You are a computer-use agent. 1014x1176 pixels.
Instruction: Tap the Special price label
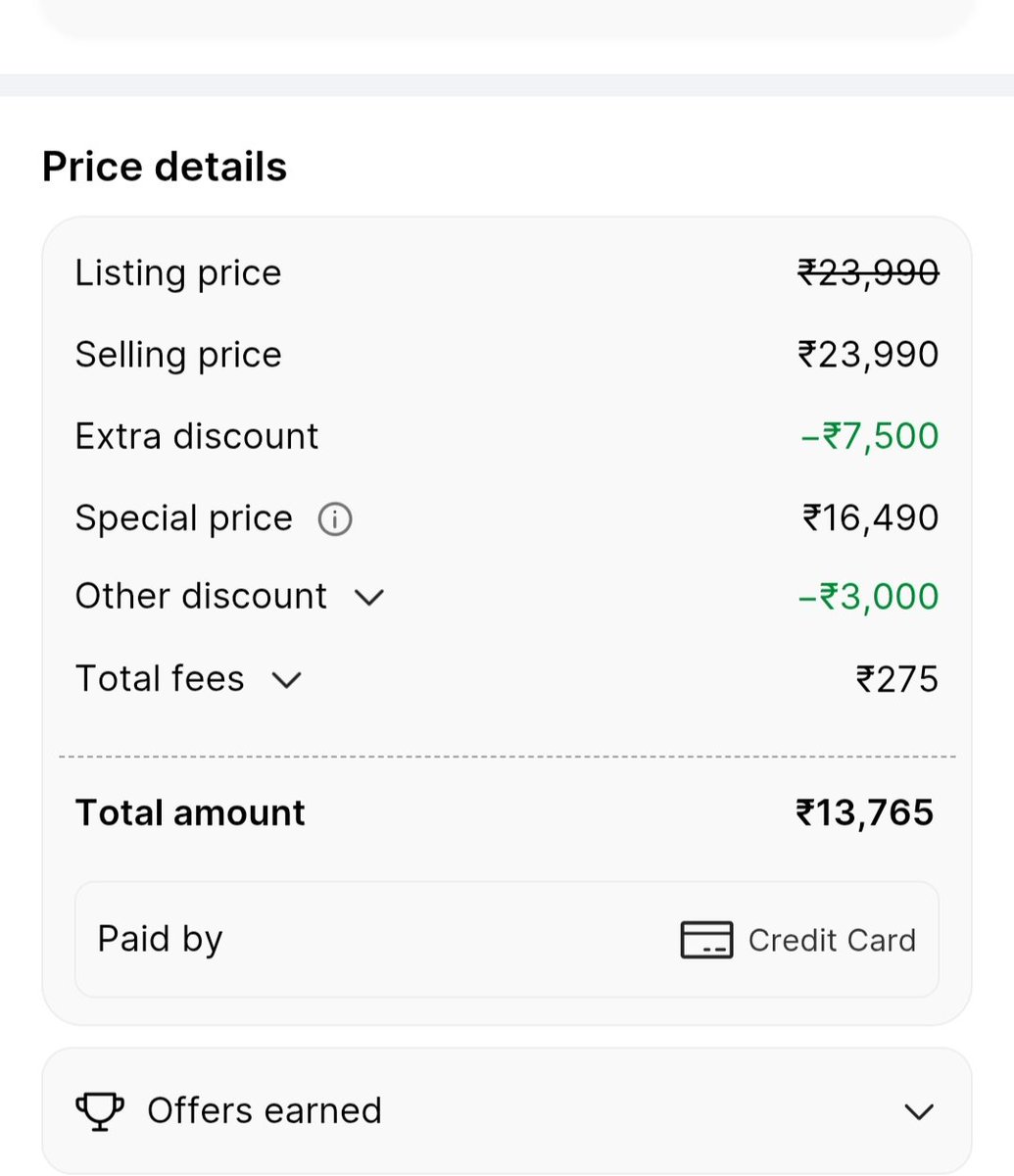(184, 517)
